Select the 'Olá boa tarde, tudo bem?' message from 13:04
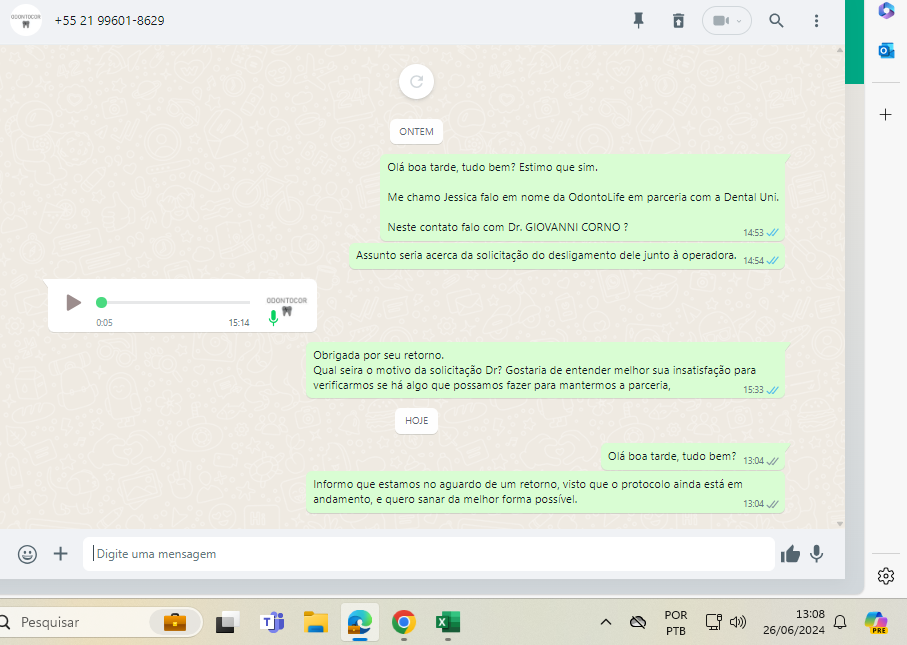Viewport: 907px width, 645px height. pos(692,456)
